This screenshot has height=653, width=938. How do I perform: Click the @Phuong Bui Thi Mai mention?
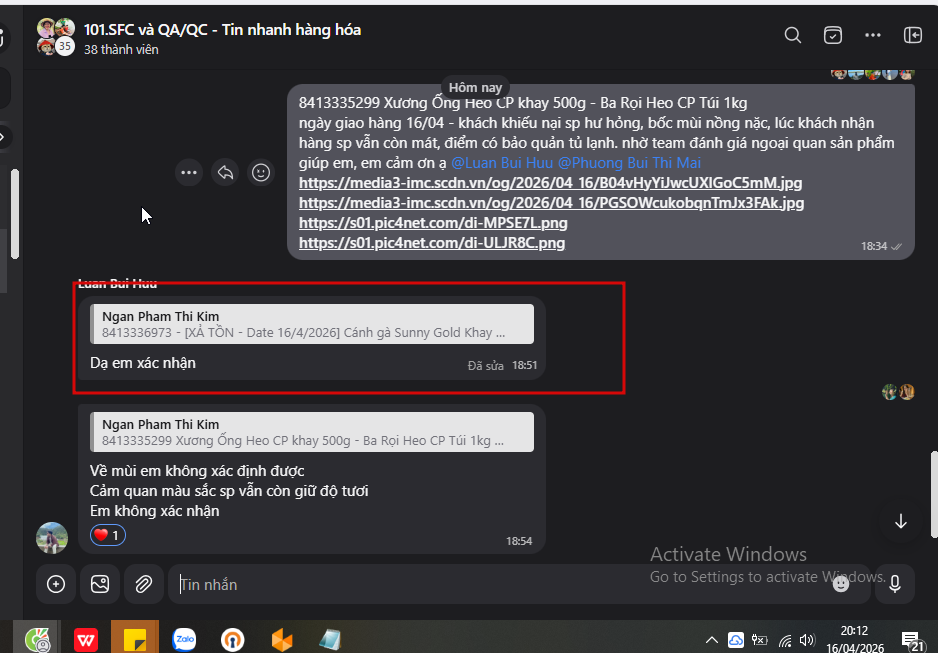[629, 163]
